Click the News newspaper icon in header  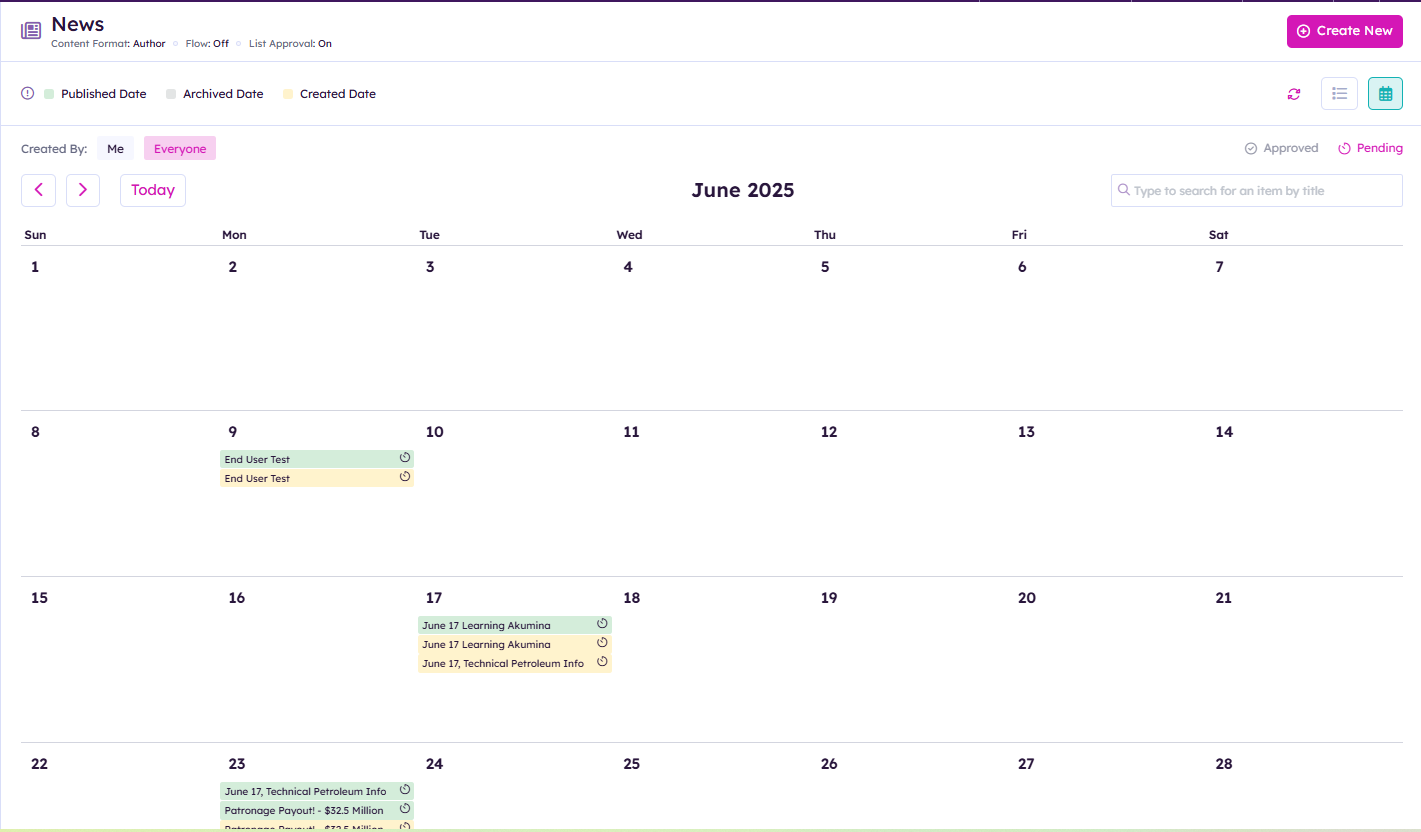click(31, 31)
